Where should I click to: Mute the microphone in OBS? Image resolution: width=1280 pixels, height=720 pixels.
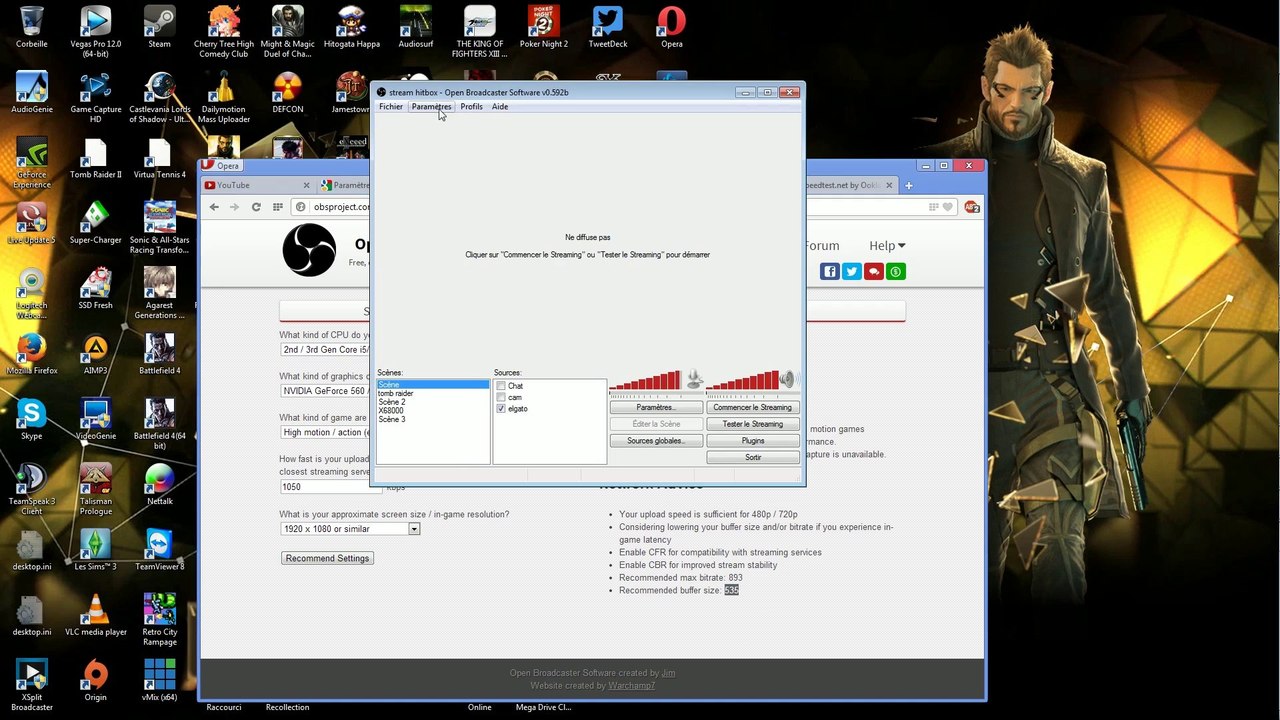[694, 380]
